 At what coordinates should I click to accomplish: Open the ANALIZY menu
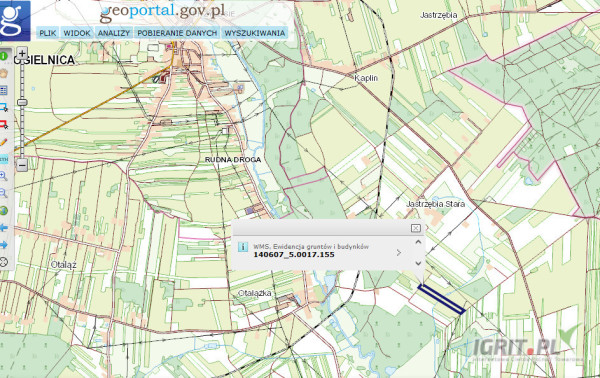pos(114,33)
